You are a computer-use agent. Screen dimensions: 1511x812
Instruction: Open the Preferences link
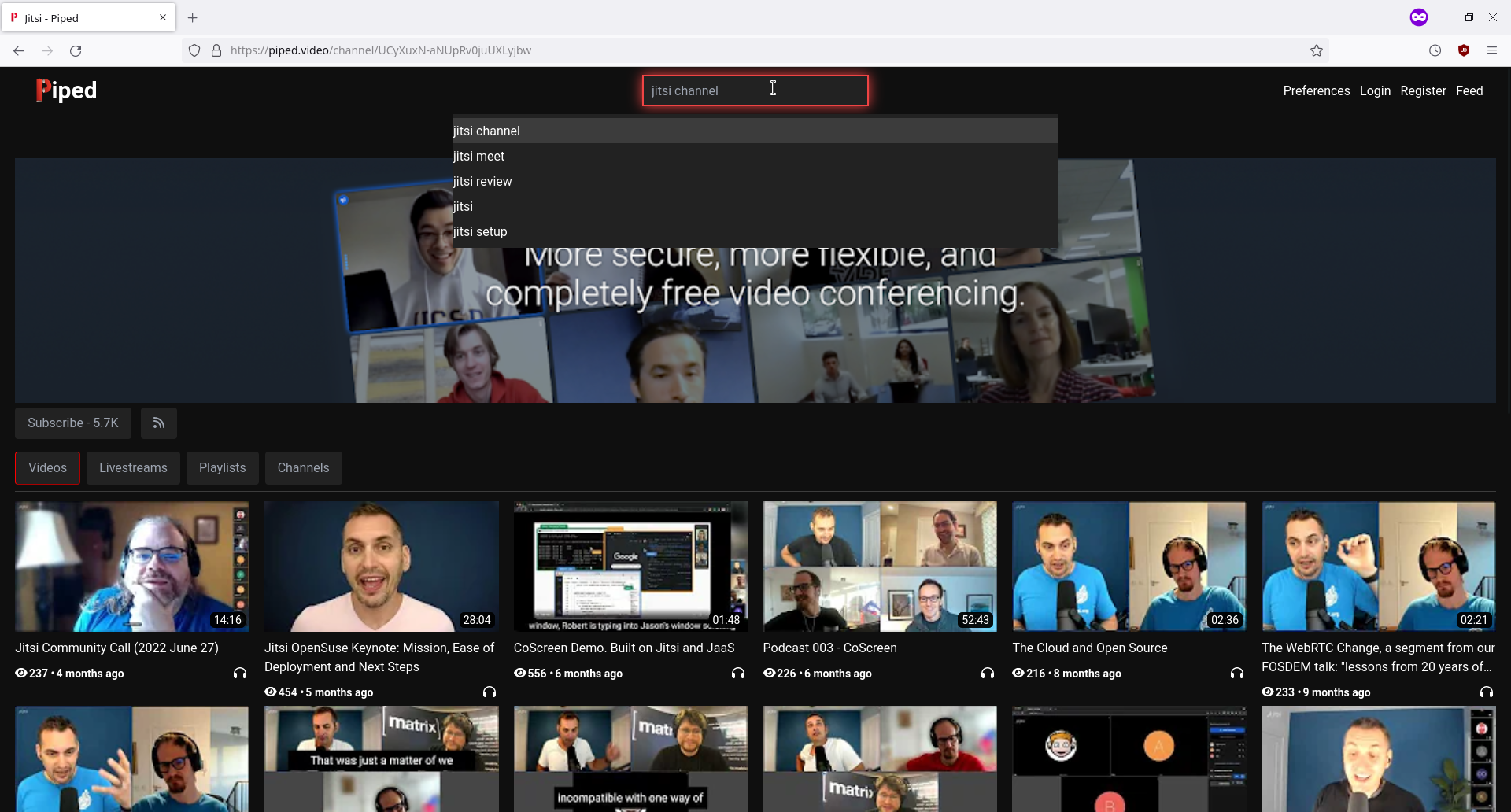pyautogui.click(x=1316, y=91)
